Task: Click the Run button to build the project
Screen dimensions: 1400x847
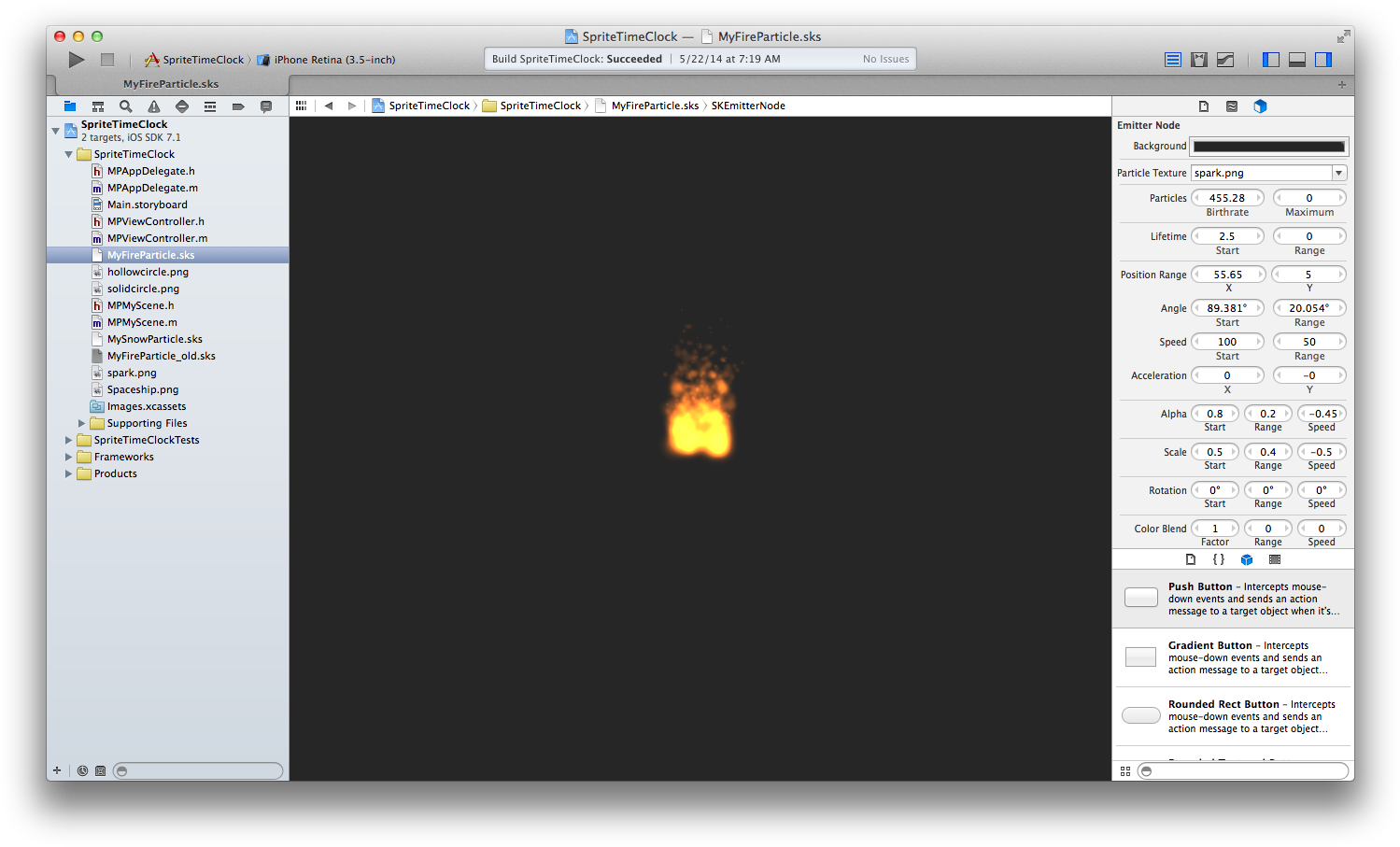Action: click(77, 60)
